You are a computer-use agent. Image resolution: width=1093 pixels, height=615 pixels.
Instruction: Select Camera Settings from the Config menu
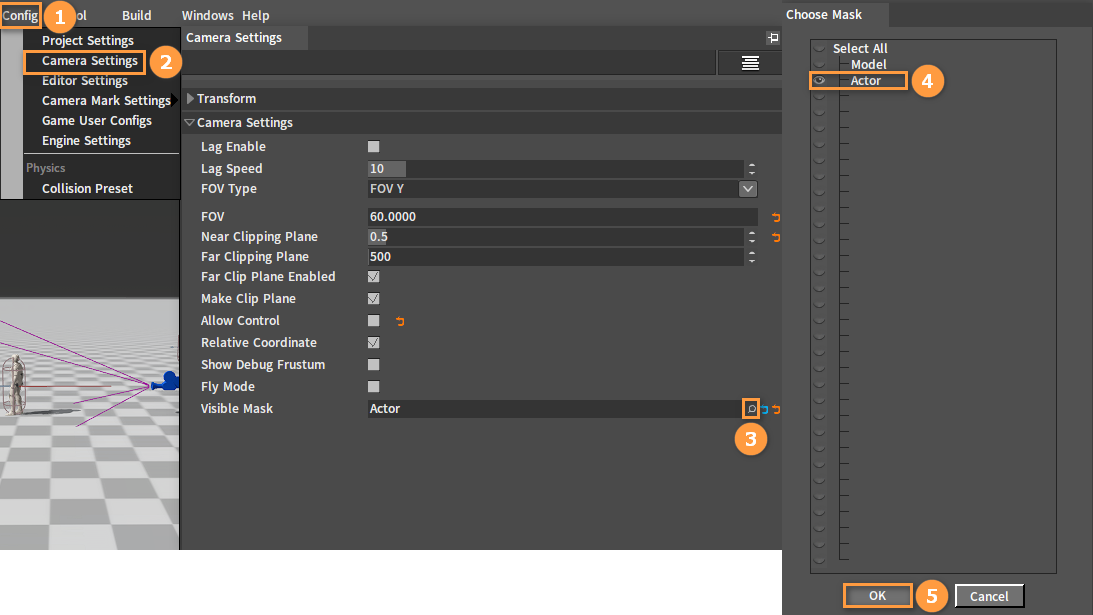pyautogui.click(x=89, y=61)
